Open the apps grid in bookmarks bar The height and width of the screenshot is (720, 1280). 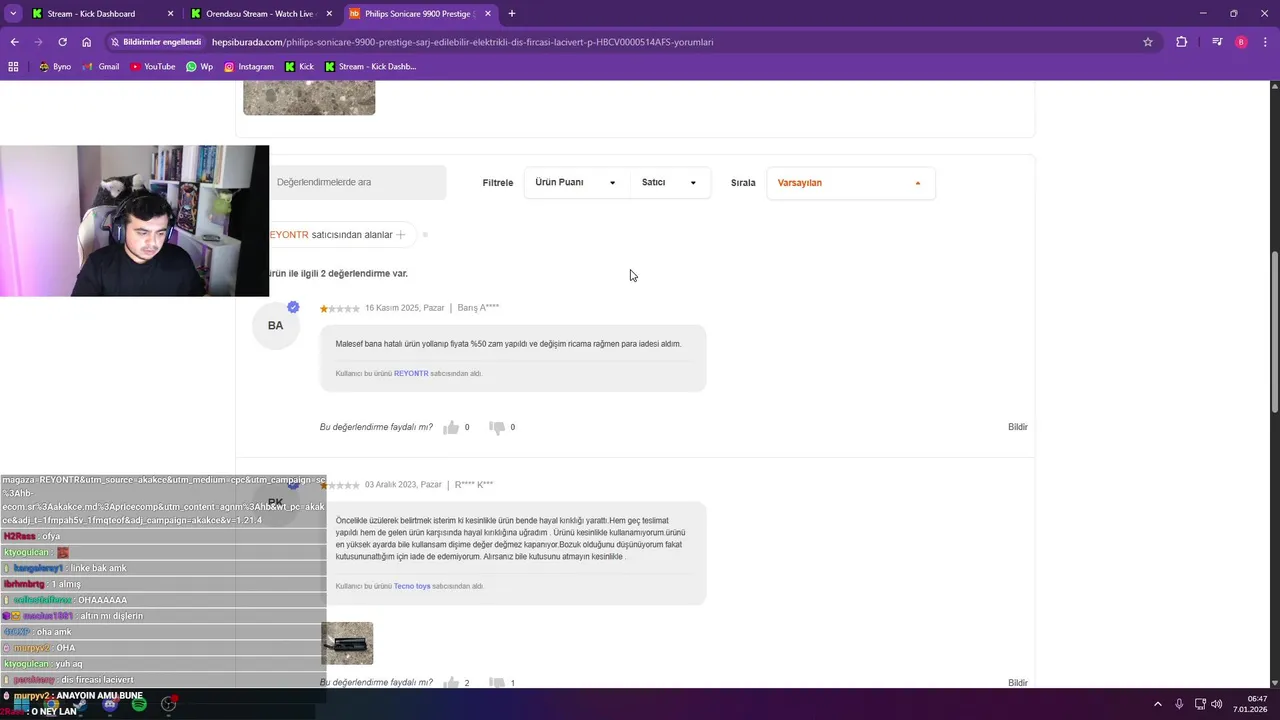coord(13,67)
